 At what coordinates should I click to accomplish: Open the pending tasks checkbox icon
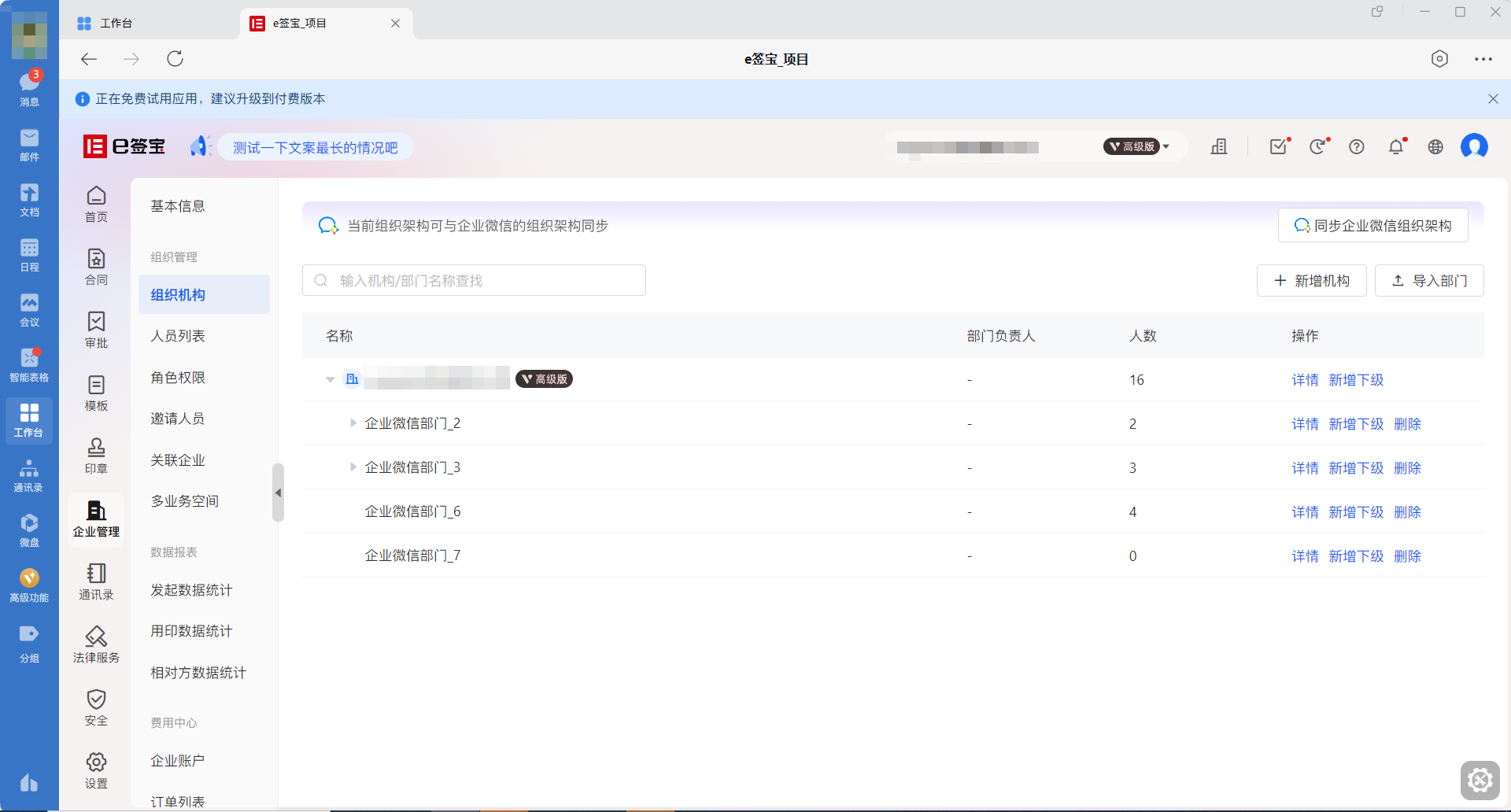coord(1279,146)
